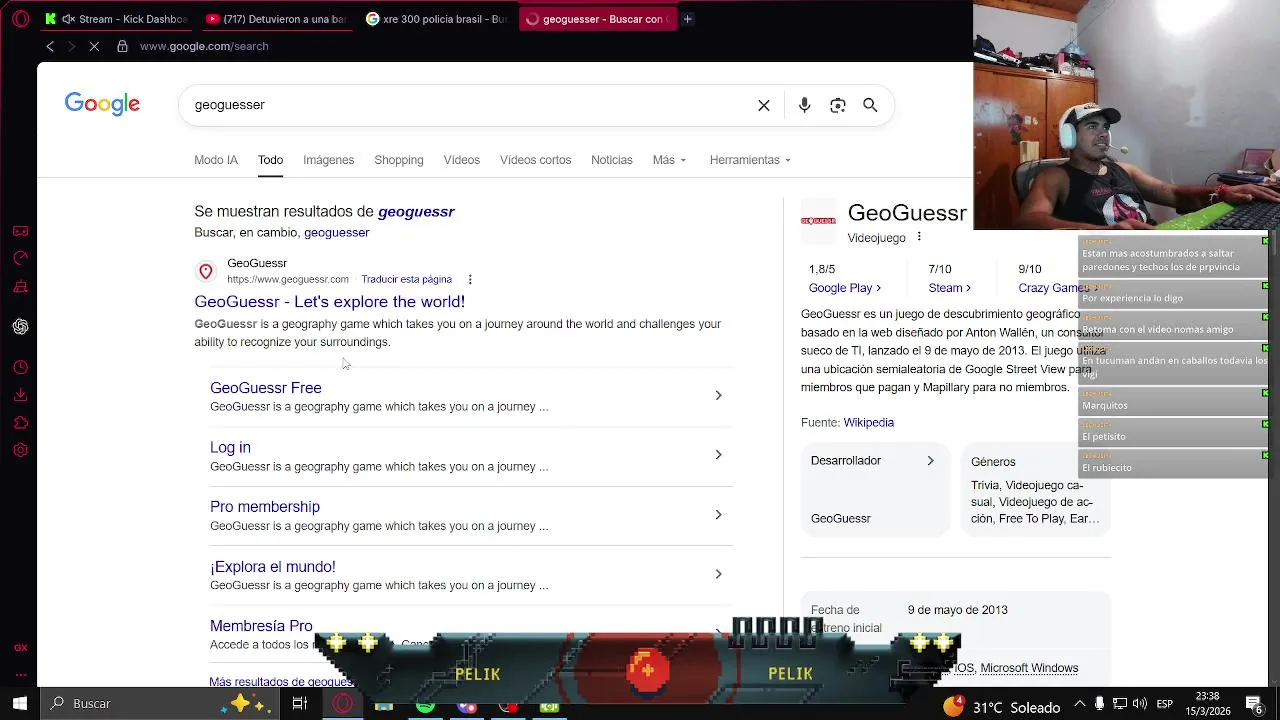Click the Google logo

tap(102, 104)
